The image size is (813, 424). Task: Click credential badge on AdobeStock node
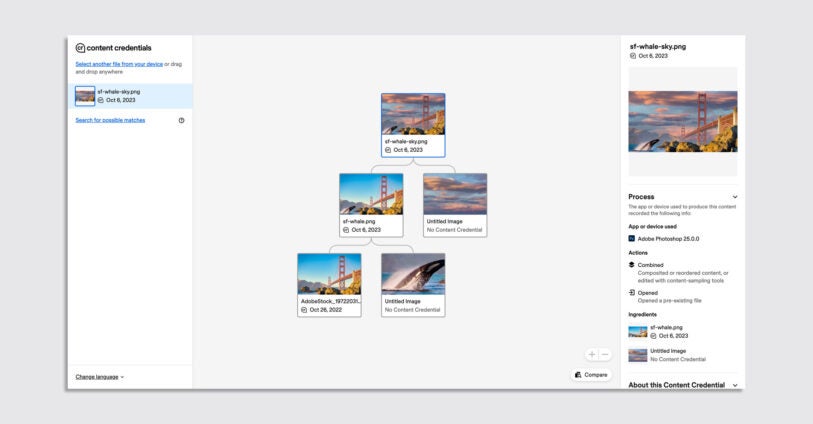pyautogui.click(x=304, y=310)
